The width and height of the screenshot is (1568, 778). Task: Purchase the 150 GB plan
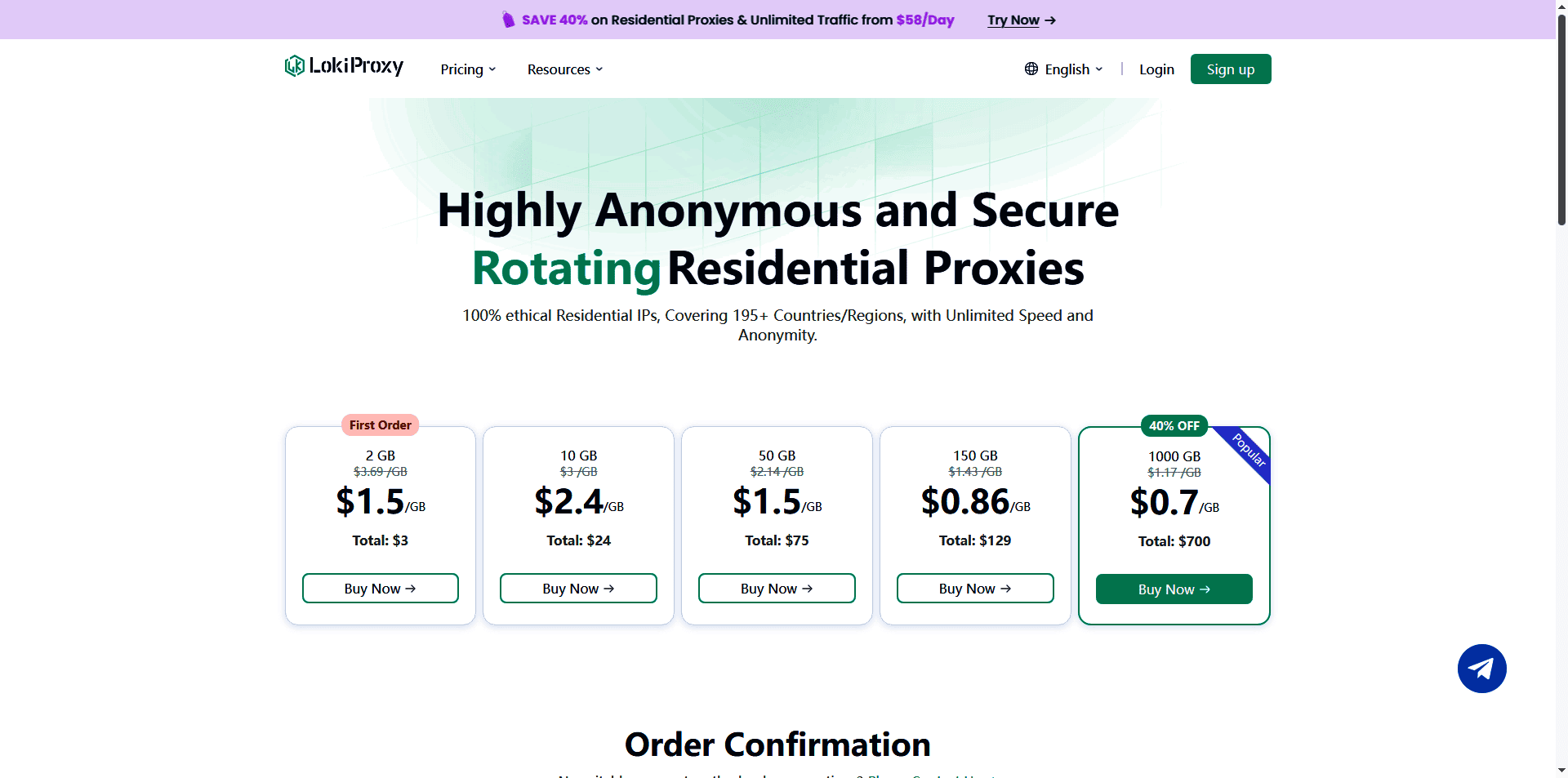(x=975, y=589)
